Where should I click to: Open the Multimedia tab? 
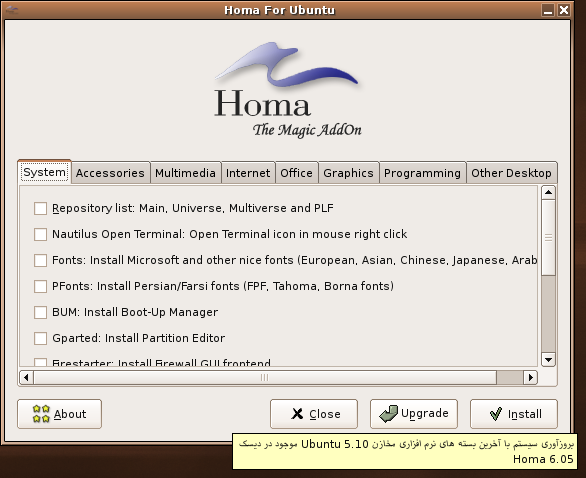(185, 173)
